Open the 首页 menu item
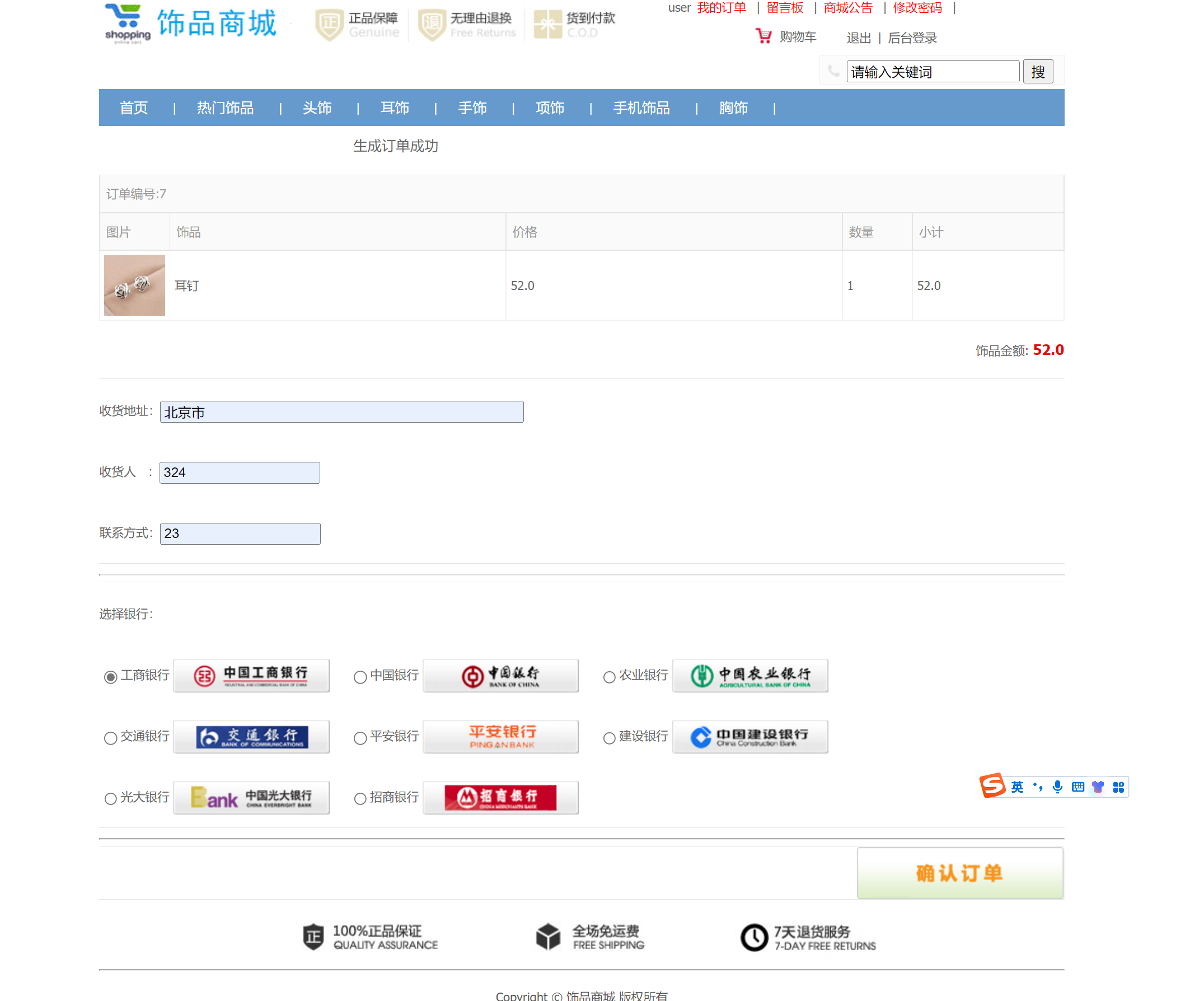 pyautogui.click(x=133, y=108)
